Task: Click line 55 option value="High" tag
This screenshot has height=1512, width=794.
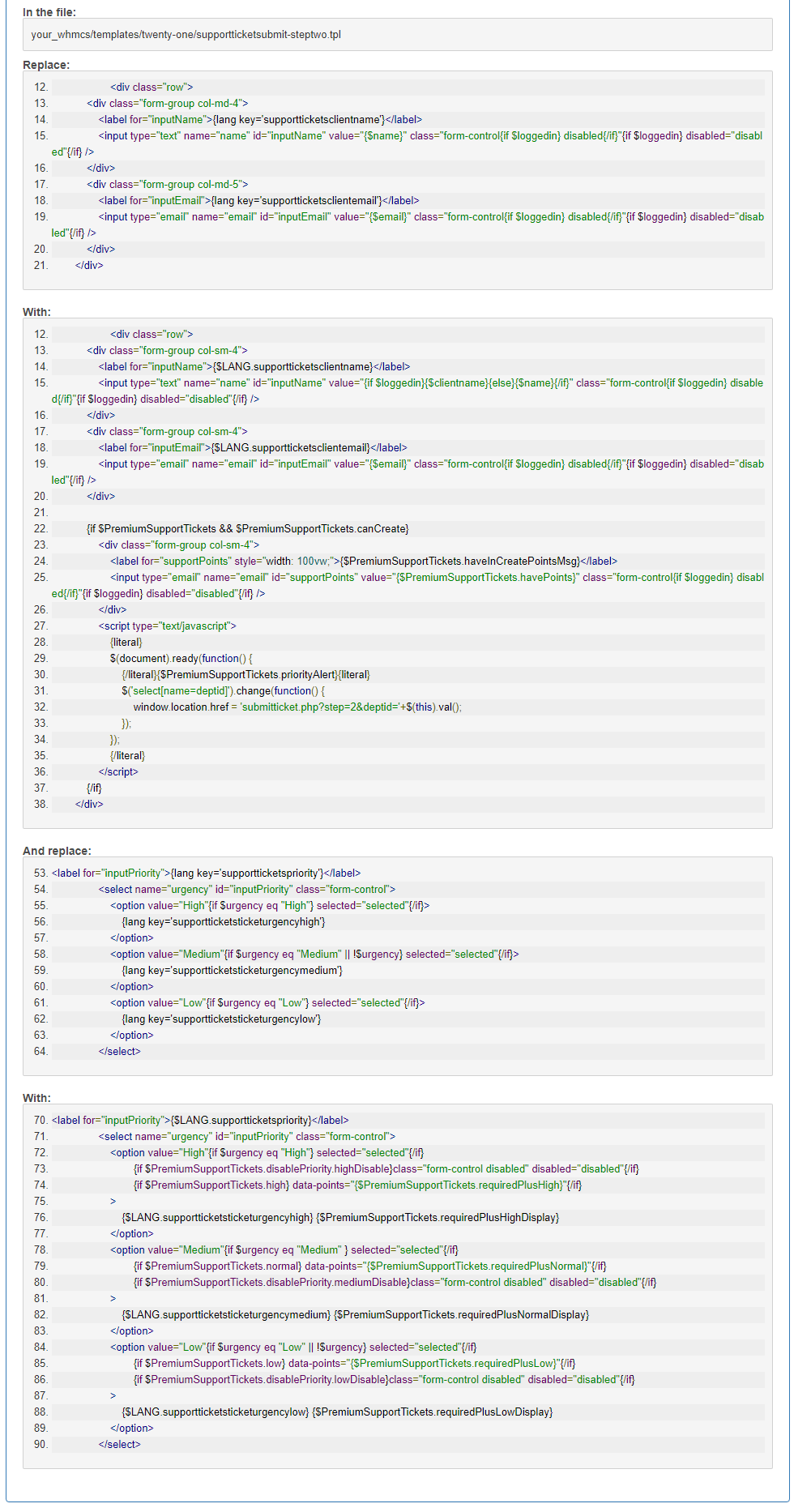Action: coord(270,905)
